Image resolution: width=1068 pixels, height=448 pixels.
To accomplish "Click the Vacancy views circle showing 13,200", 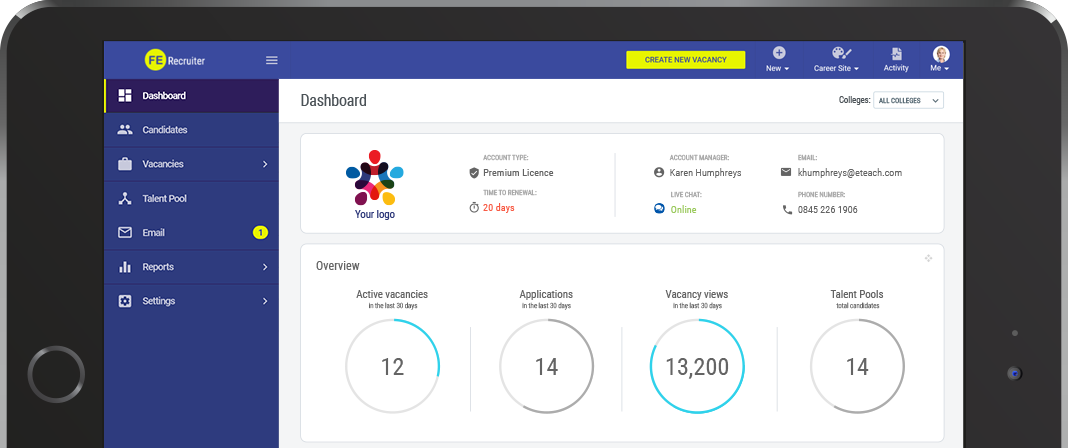I will [x=697, y=366].
